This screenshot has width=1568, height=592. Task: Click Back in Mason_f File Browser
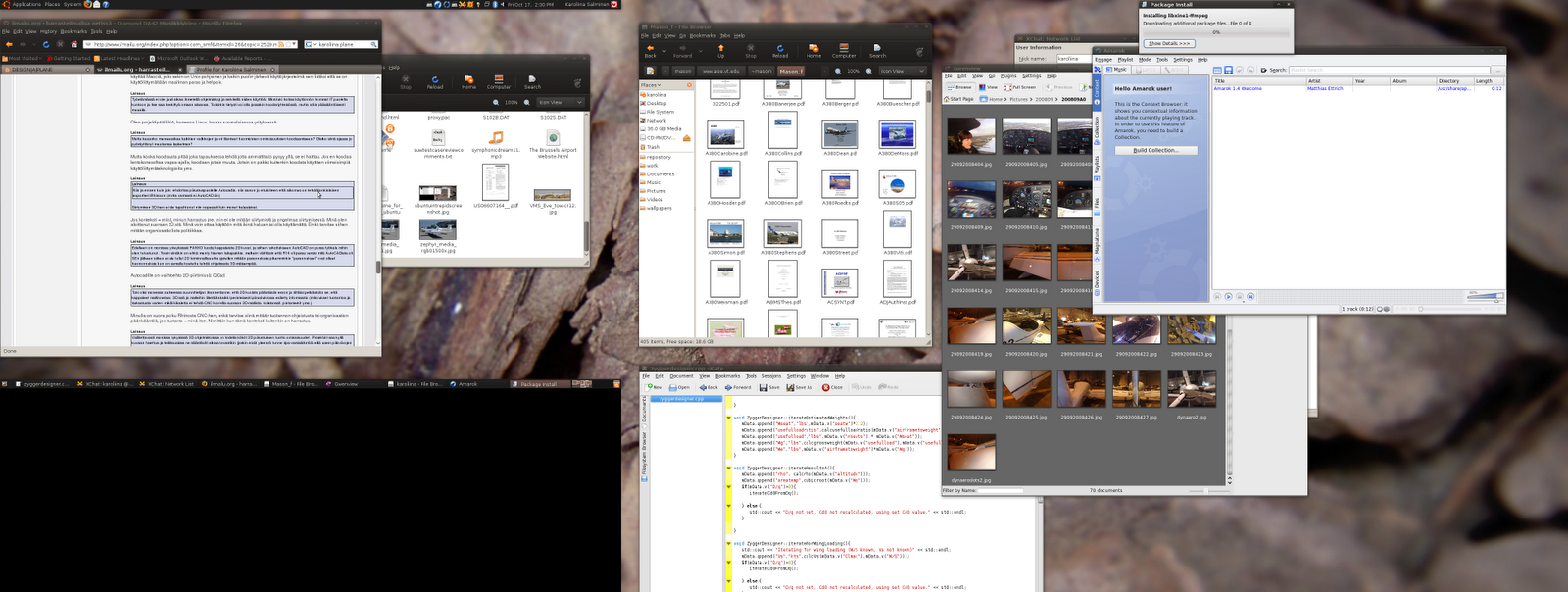click(x=650, y=50)
